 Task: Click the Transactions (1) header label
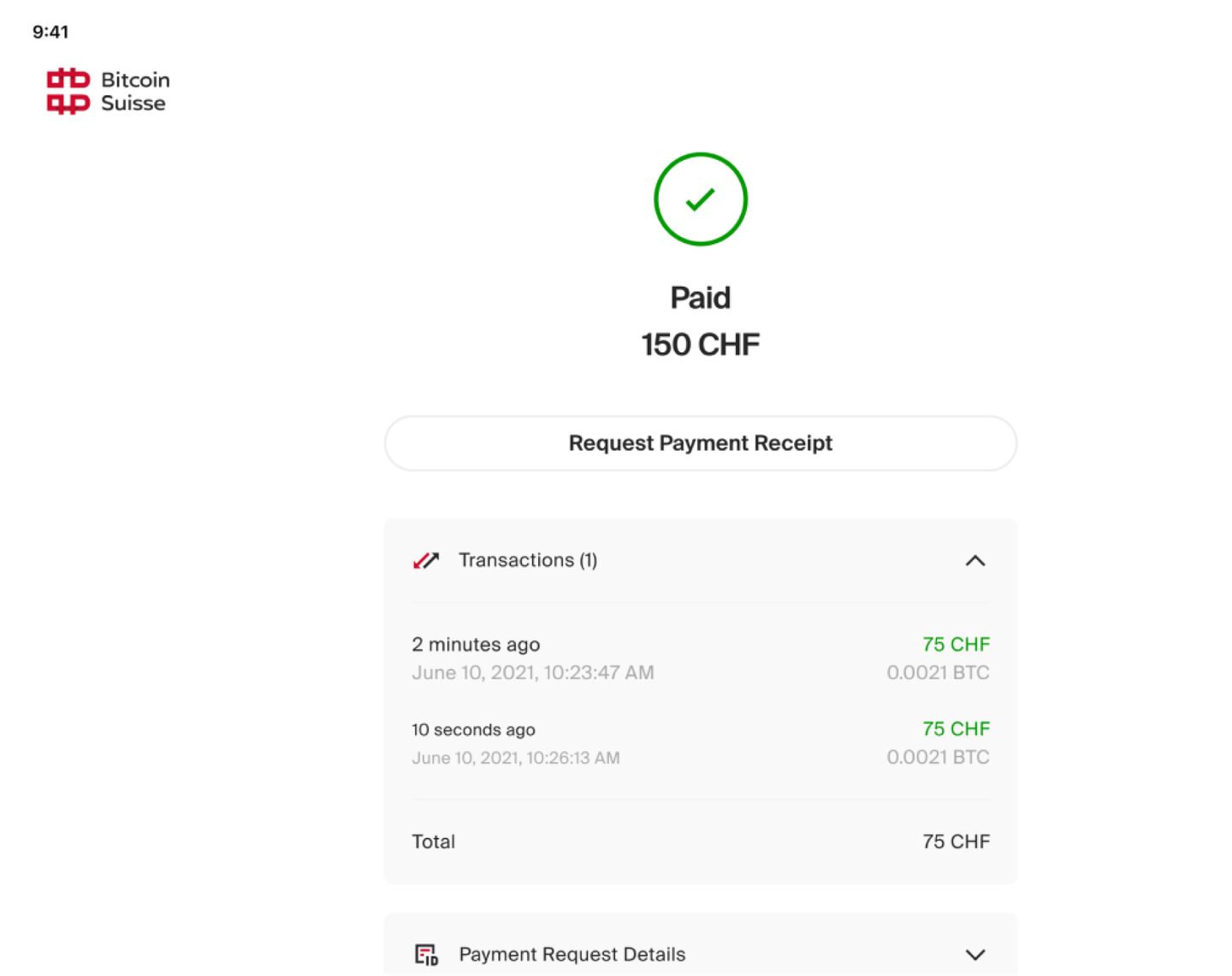(528, 560)
